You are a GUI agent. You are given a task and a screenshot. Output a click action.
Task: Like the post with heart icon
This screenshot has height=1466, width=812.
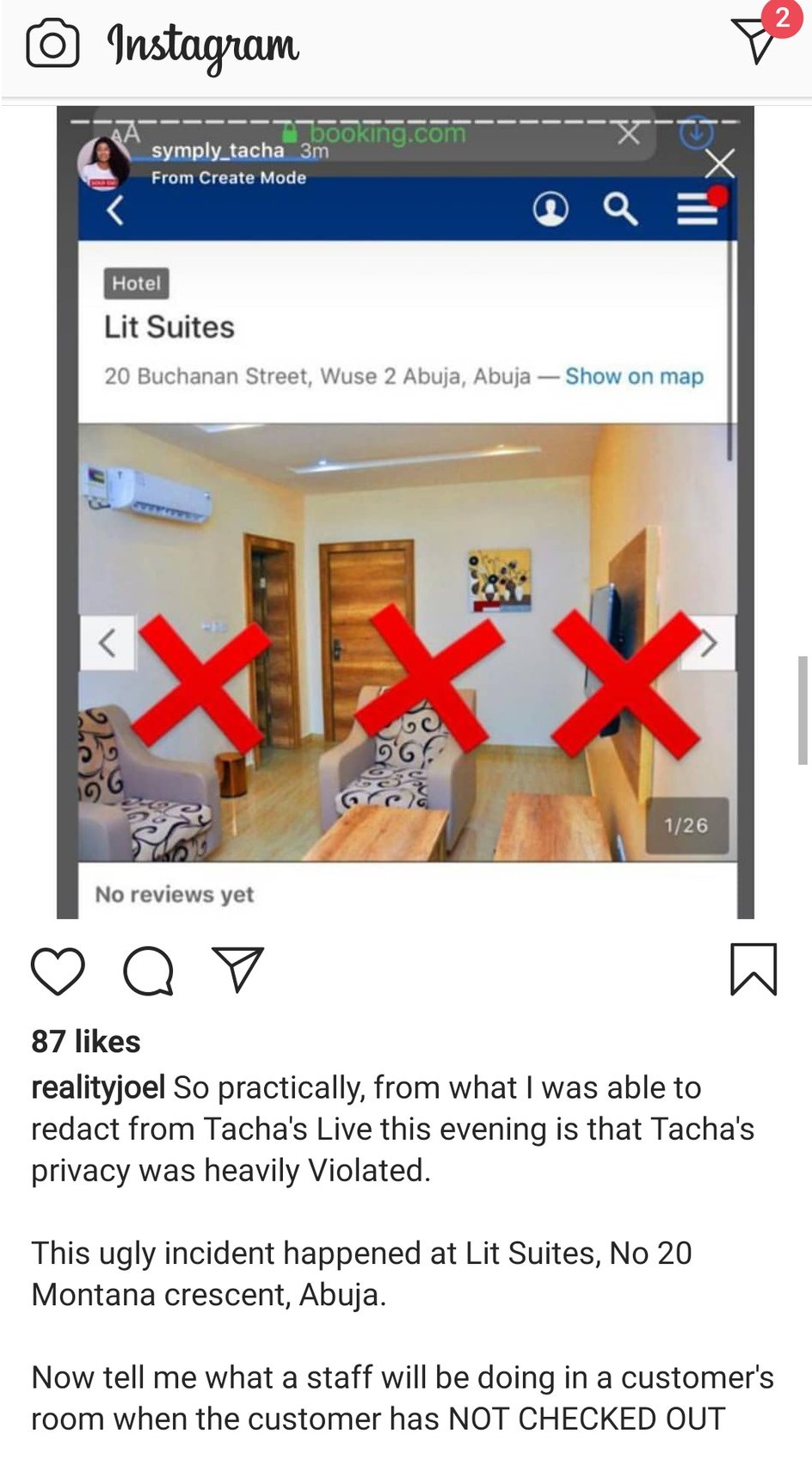click(x=58, y=970)
